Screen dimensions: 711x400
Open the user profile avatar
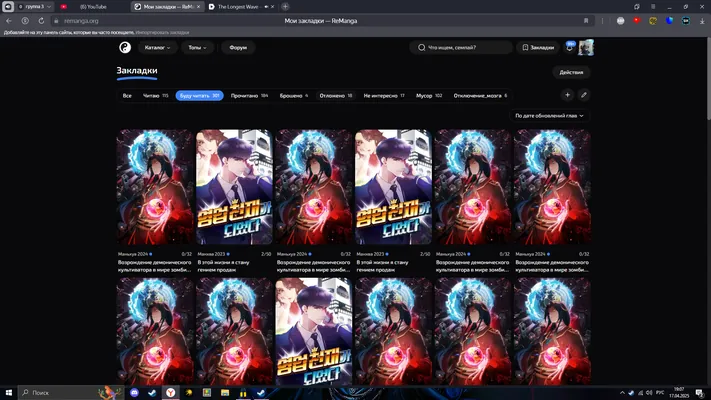tap(586, 47)
